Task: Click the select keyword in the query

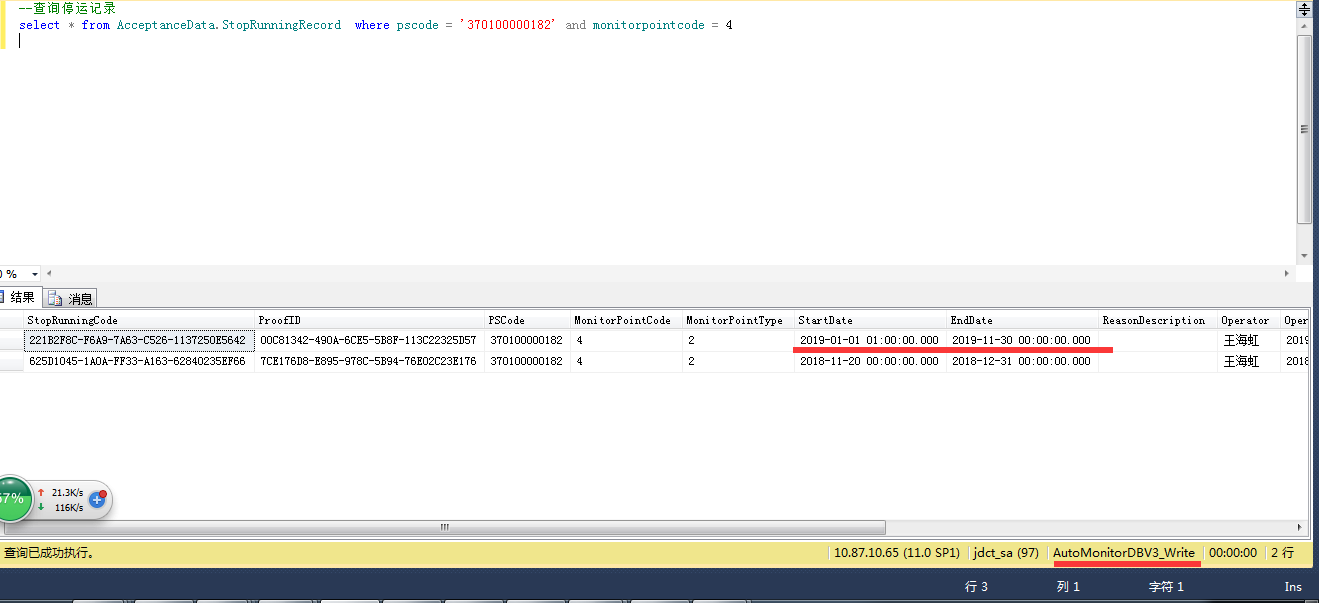Action: click(40, 25)
